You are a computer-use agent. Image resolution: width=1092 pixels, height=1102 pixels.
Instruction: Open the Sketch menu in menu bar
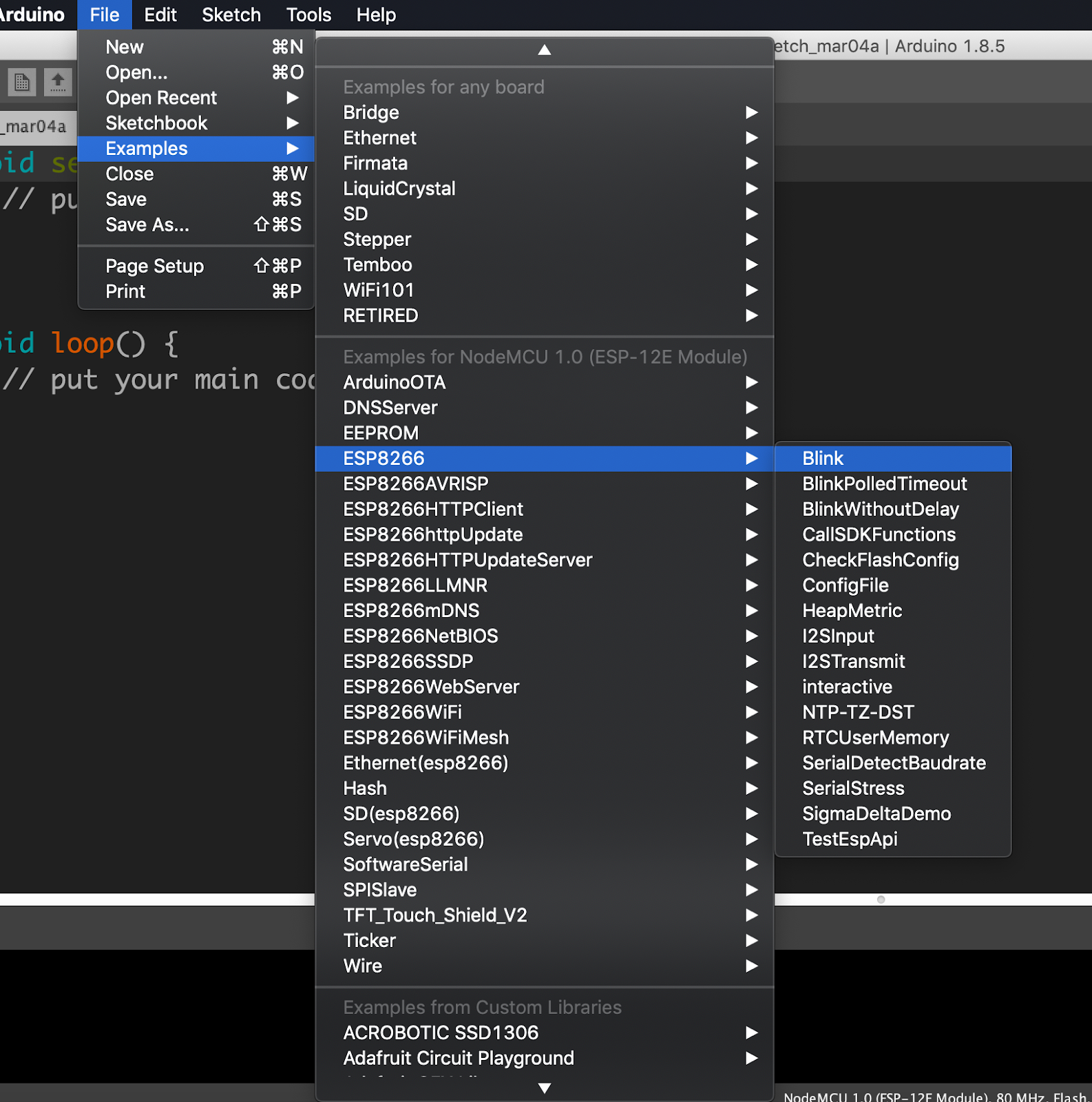[231, 14]
